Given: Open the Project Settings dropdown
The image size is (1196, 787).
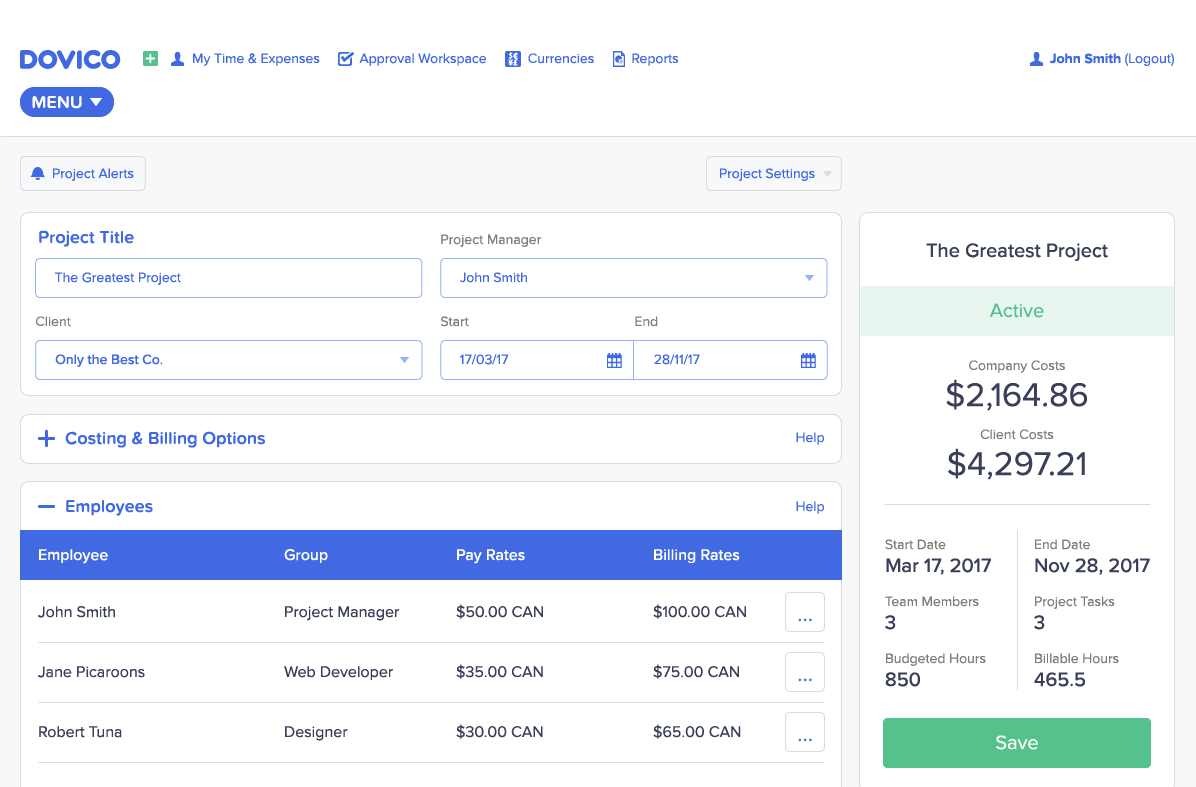Looking at the screenshot, I should point(773,174).
